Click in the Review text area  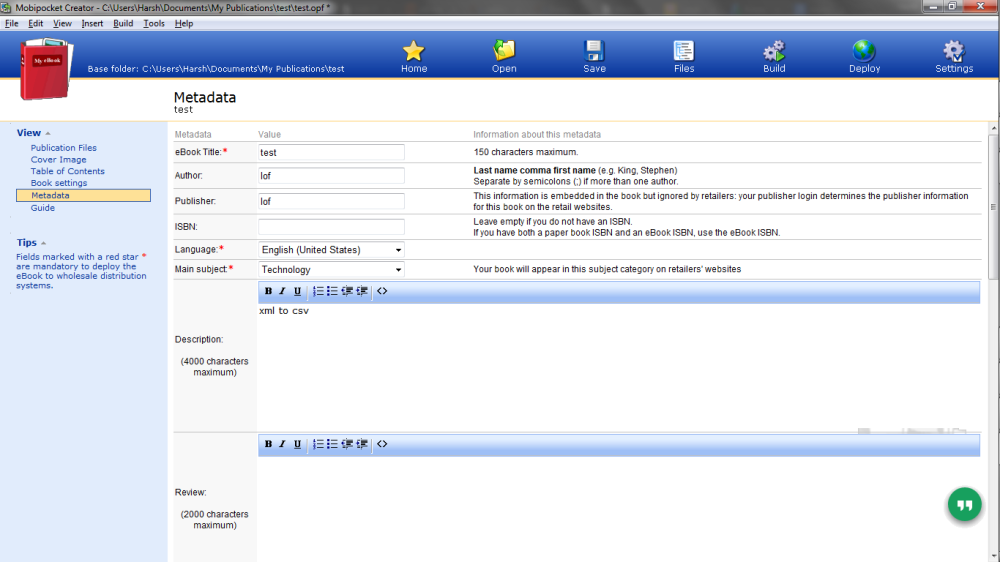619,509
